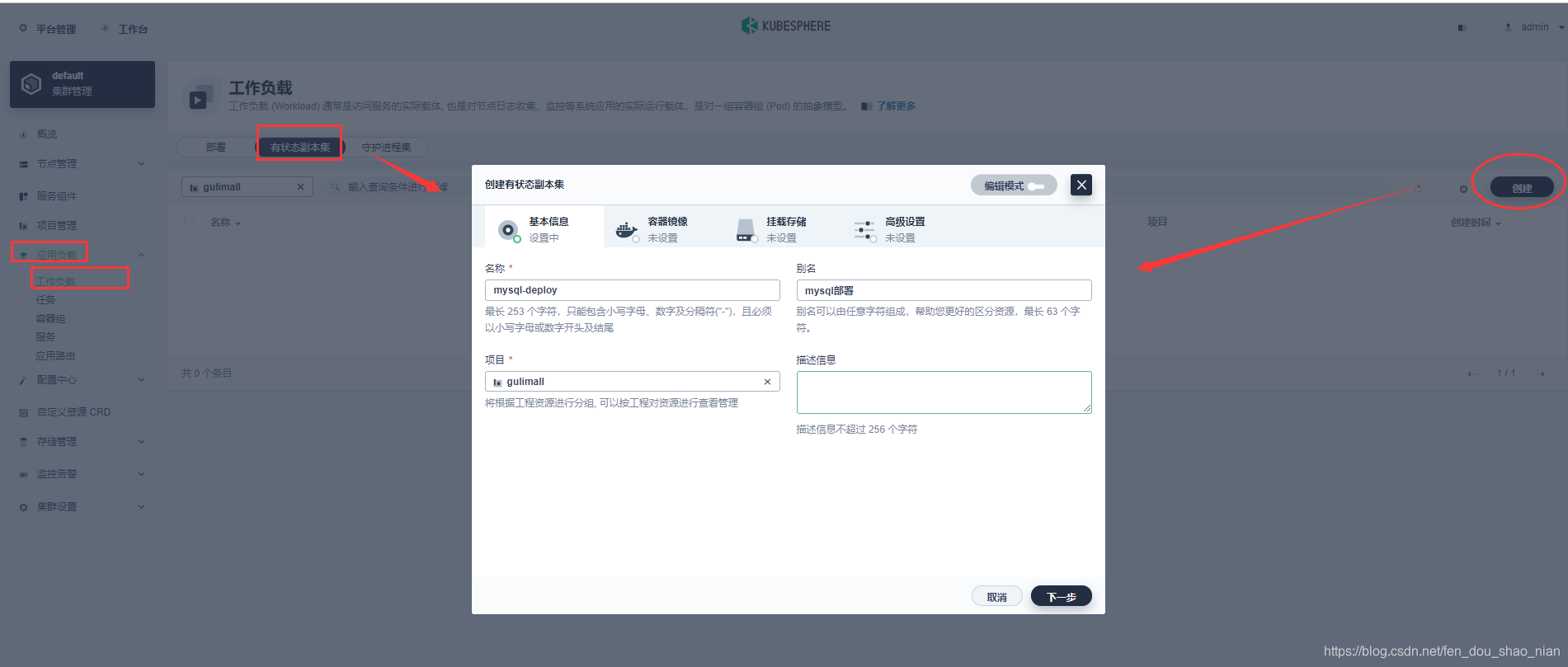Viewport: 1568px width, 667px height.
Task: Tick the table header select-all checkbox
Action: (x=190, y=222)
